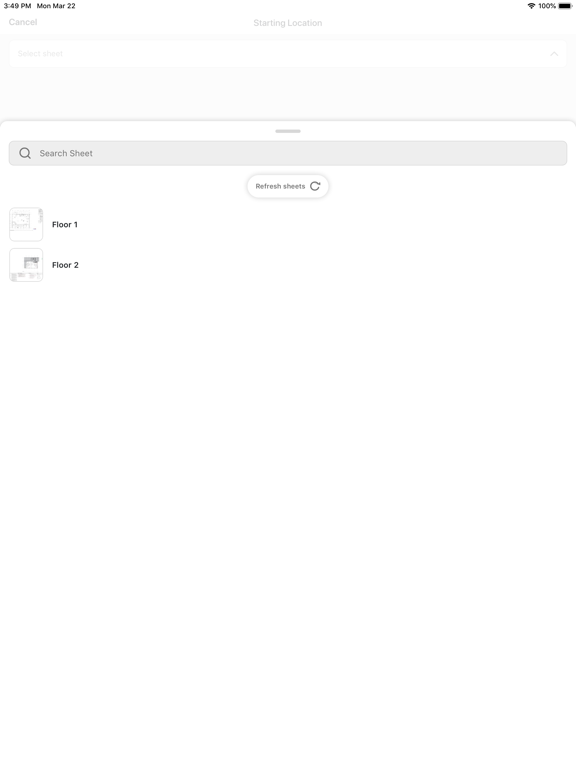Tap the battery icon in status bar
The height and width of the screenshot is (768, 576).
[x=565, y=6]
